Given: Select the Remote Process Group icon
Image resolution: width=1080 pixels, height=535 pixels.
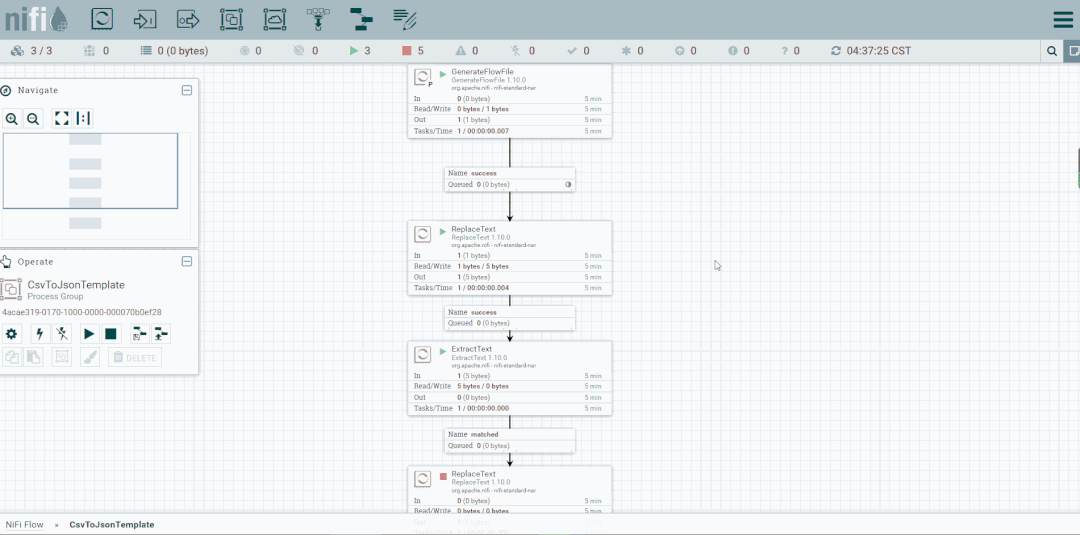Looking at the screenshot, I should [x=275, y=19].
